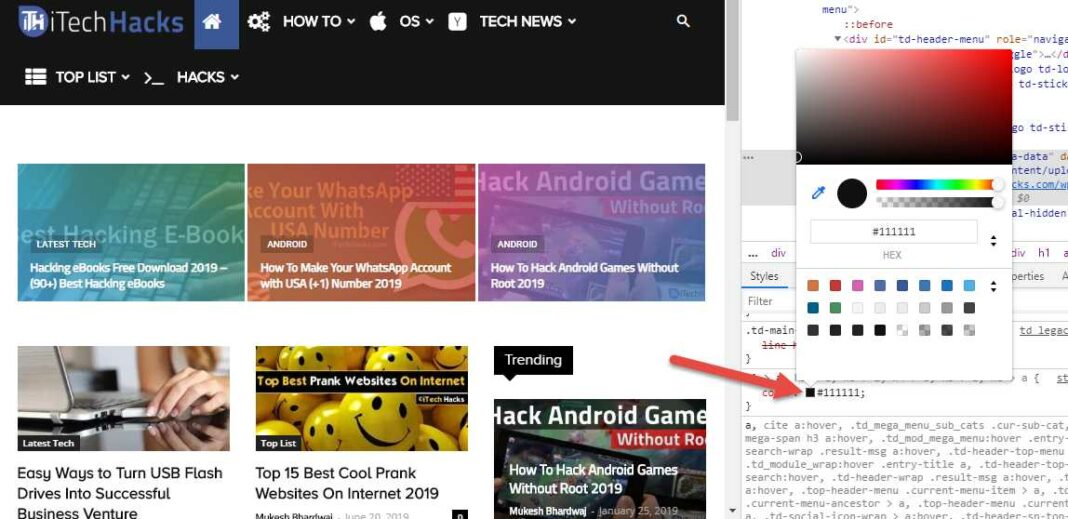Switch color format with HEX arrows
Screen dimensions: 1068x519
993,241
